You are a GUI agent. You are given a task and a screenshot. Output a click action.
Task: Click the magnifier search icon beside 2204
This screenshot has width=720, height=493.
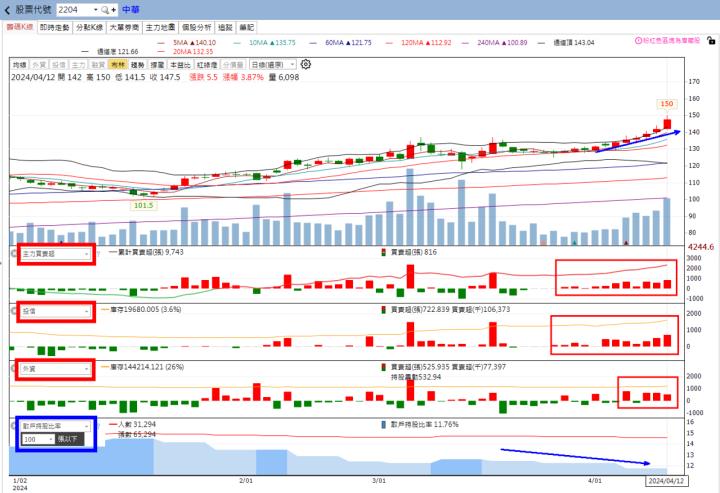105,10
